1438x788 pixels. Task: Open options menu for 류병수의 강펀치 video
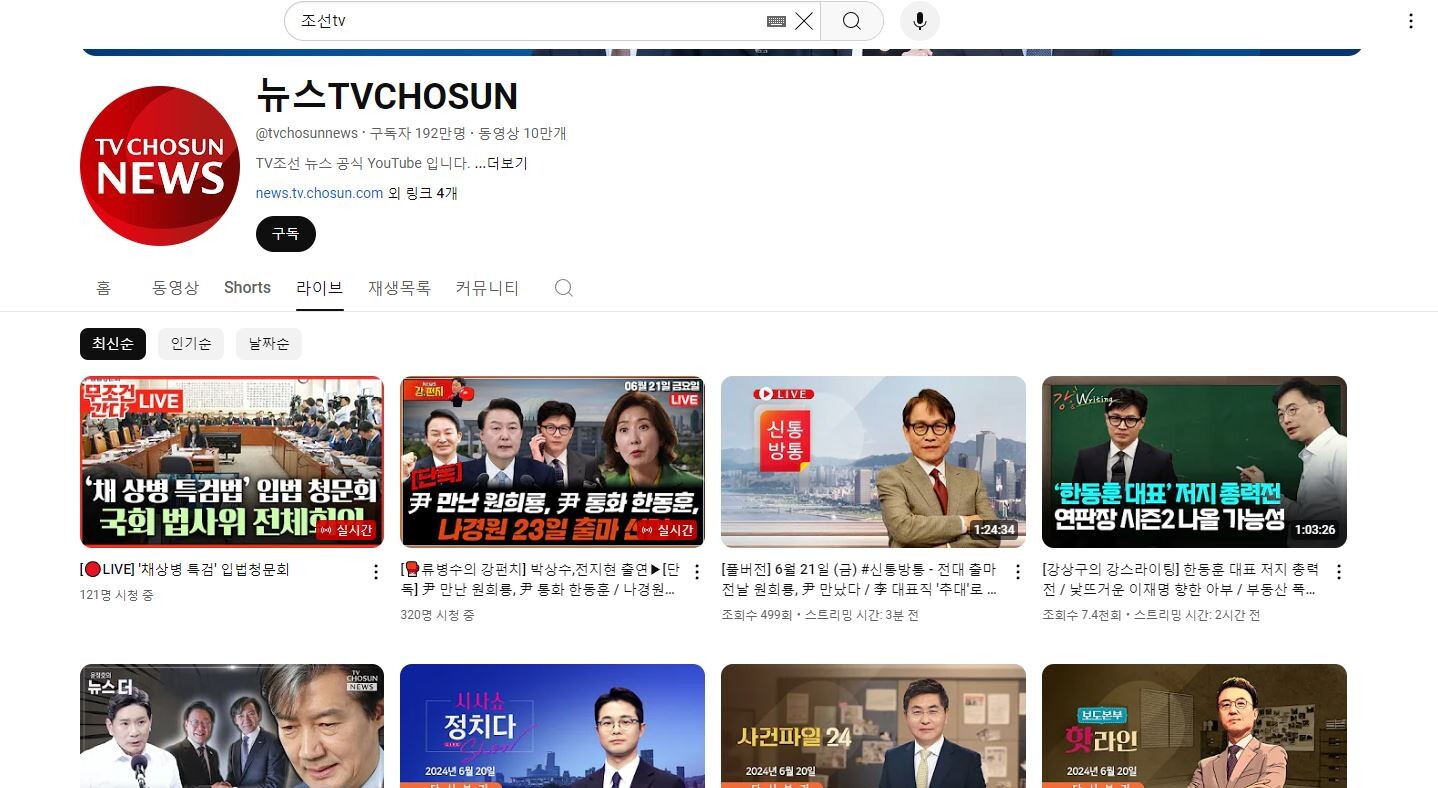tap(697, 572)
